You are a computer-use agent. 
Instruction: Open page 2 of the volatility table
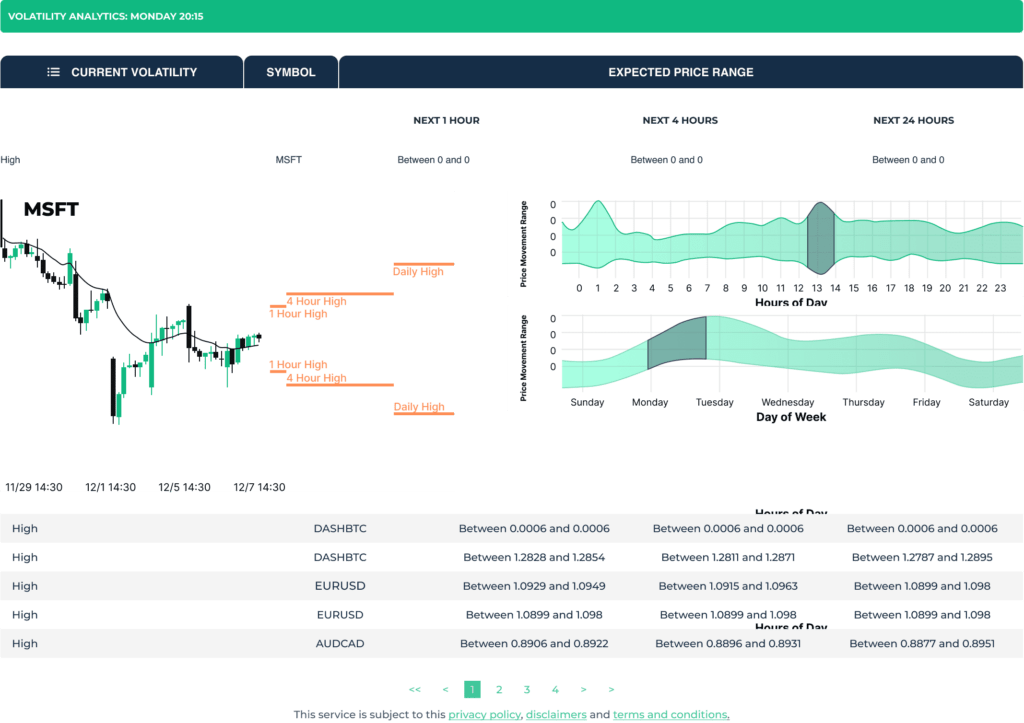click(498, 689)
